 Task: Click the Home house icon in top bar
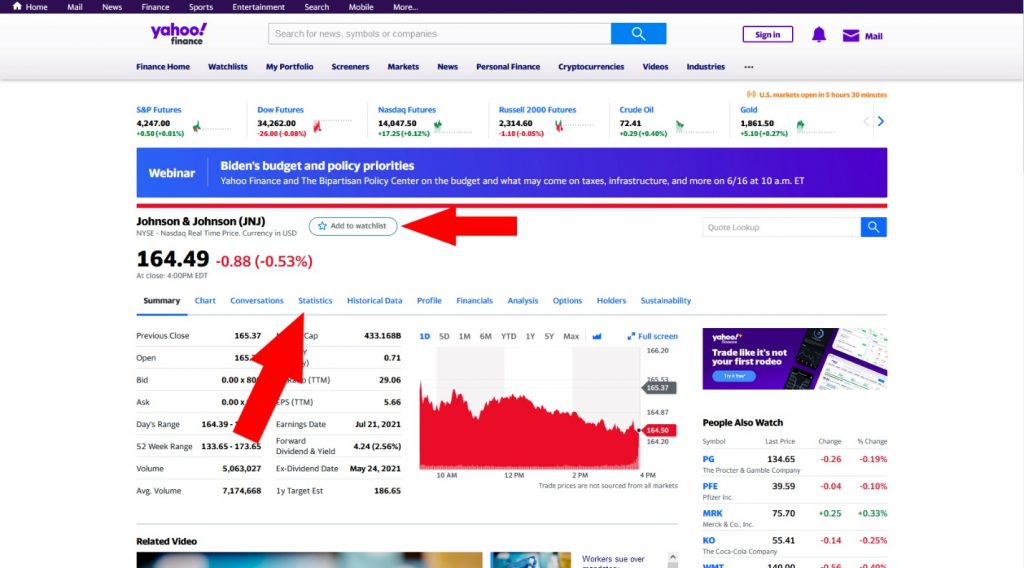pos(17,6)
